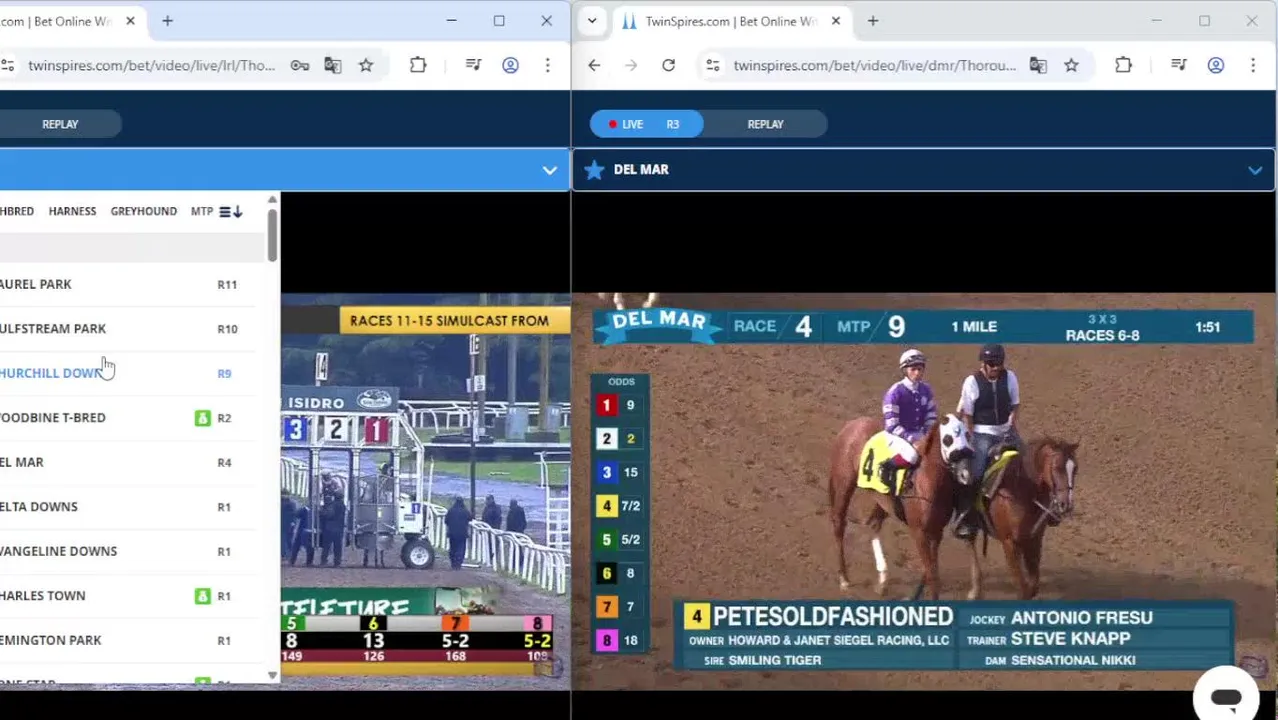Click green bet icon on Woodbine T-Bred row
1278x720 pixels.
click(202, 418)
